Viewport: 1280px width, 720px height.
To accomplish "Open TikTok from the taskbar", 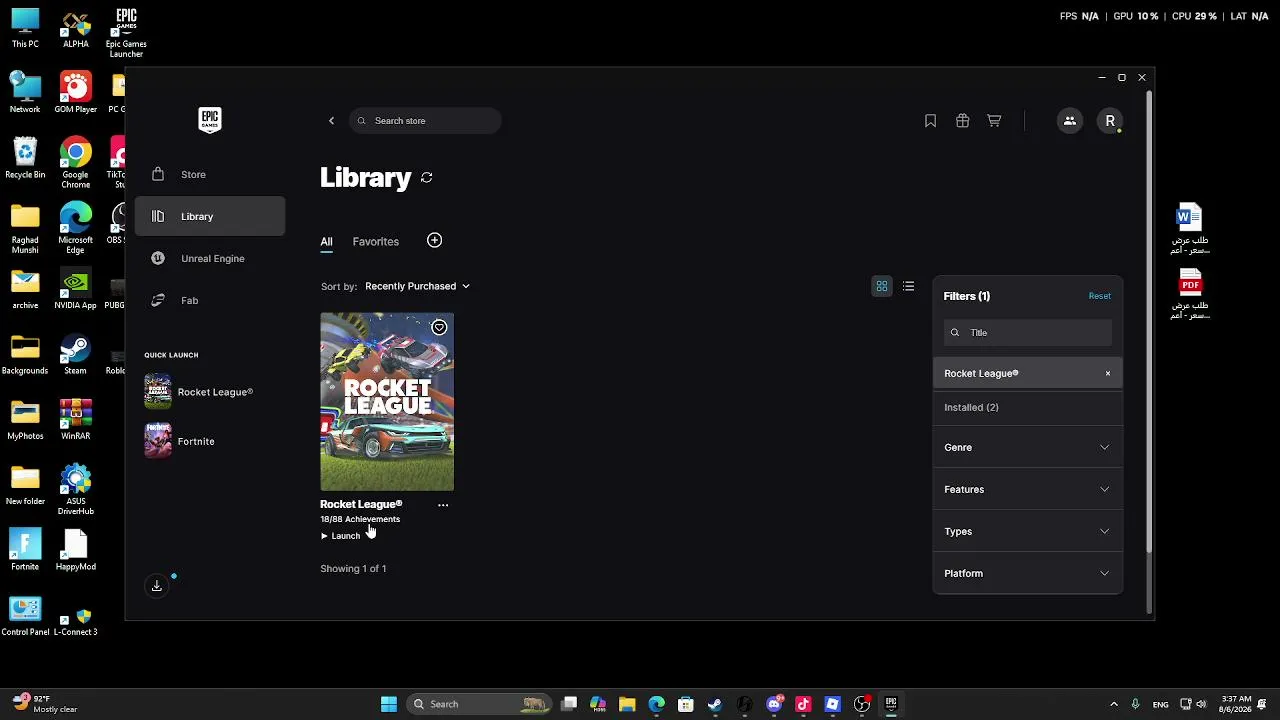I will click(x=803, y=704).
